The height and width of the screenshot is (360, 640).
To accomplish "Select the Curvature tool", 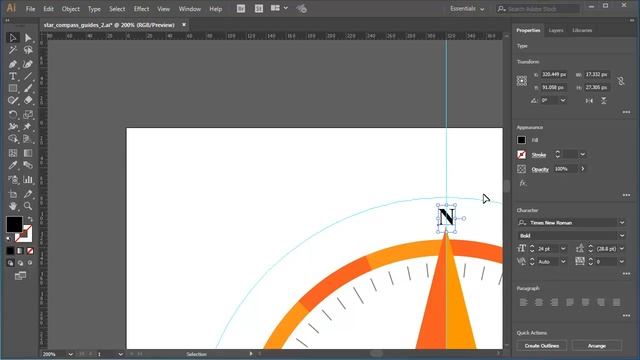I will [28, 64].
